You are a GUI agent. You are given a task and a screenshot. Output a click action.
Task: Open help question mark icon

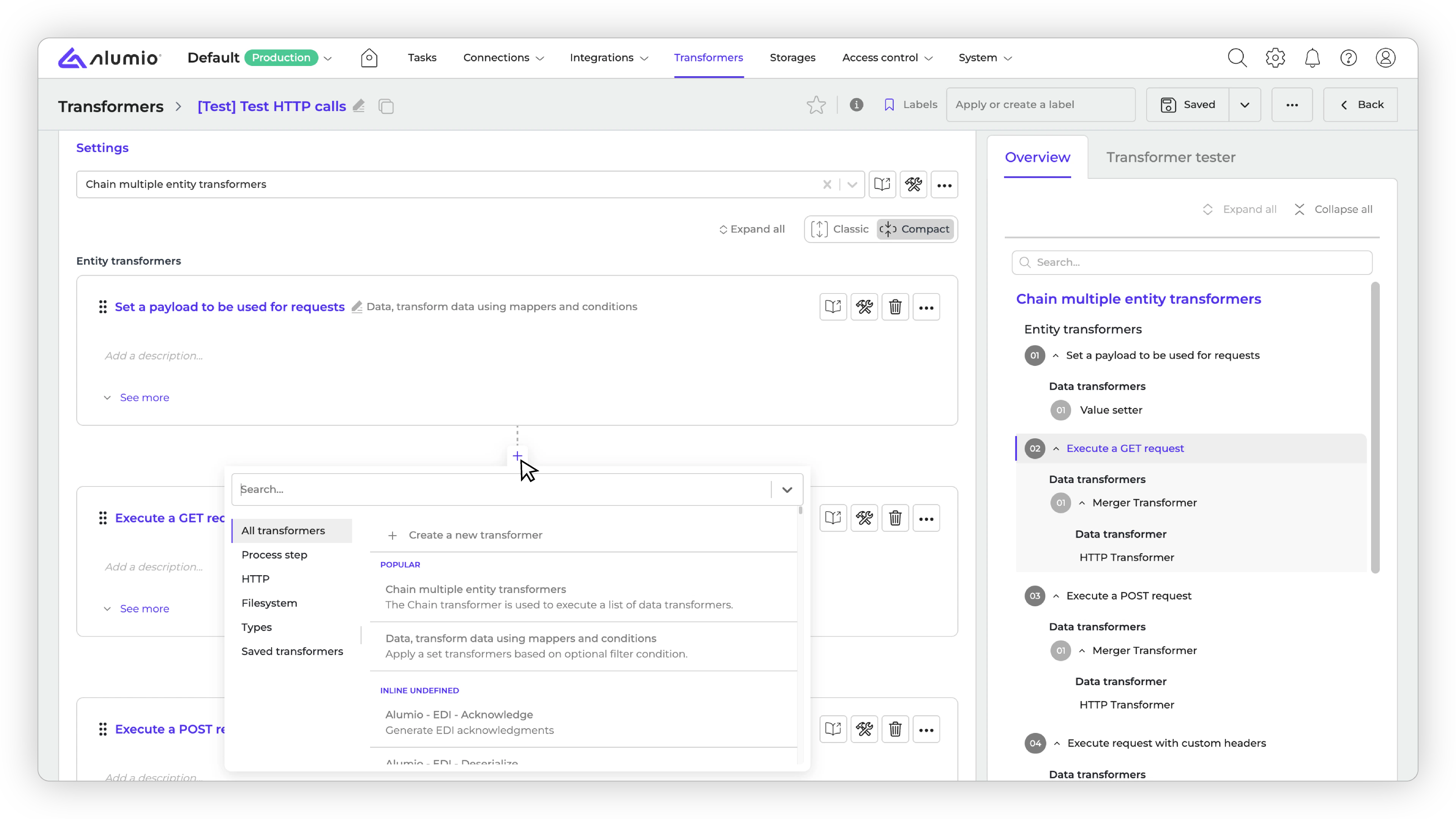click(x=1349, y=58)
